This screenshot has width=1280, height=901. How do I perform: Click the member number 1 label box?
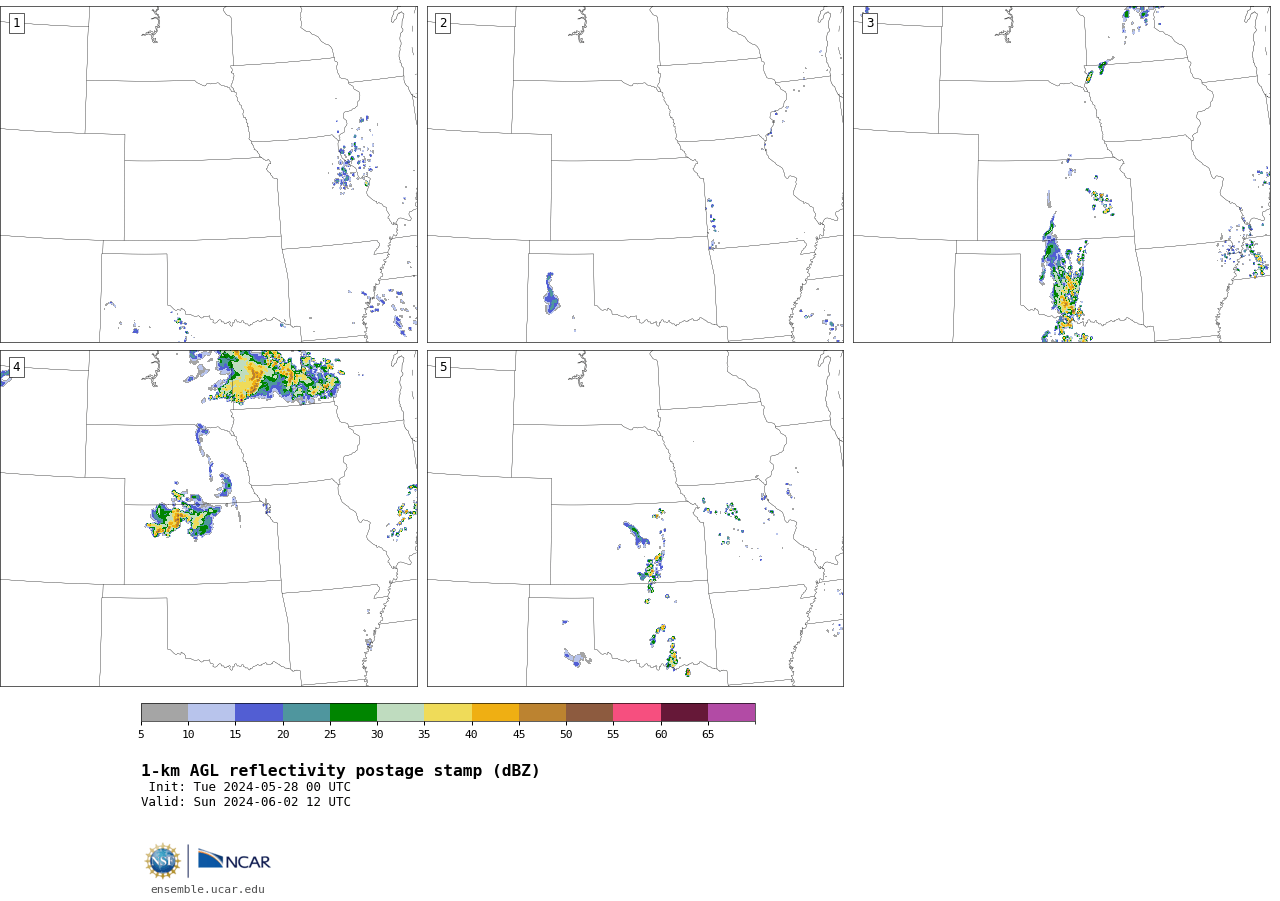click(16, 23)
